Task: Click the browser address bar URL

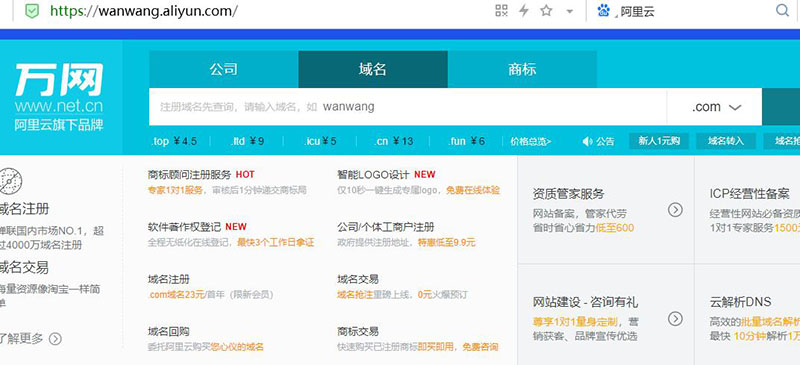Action: (x=143, y=11)
